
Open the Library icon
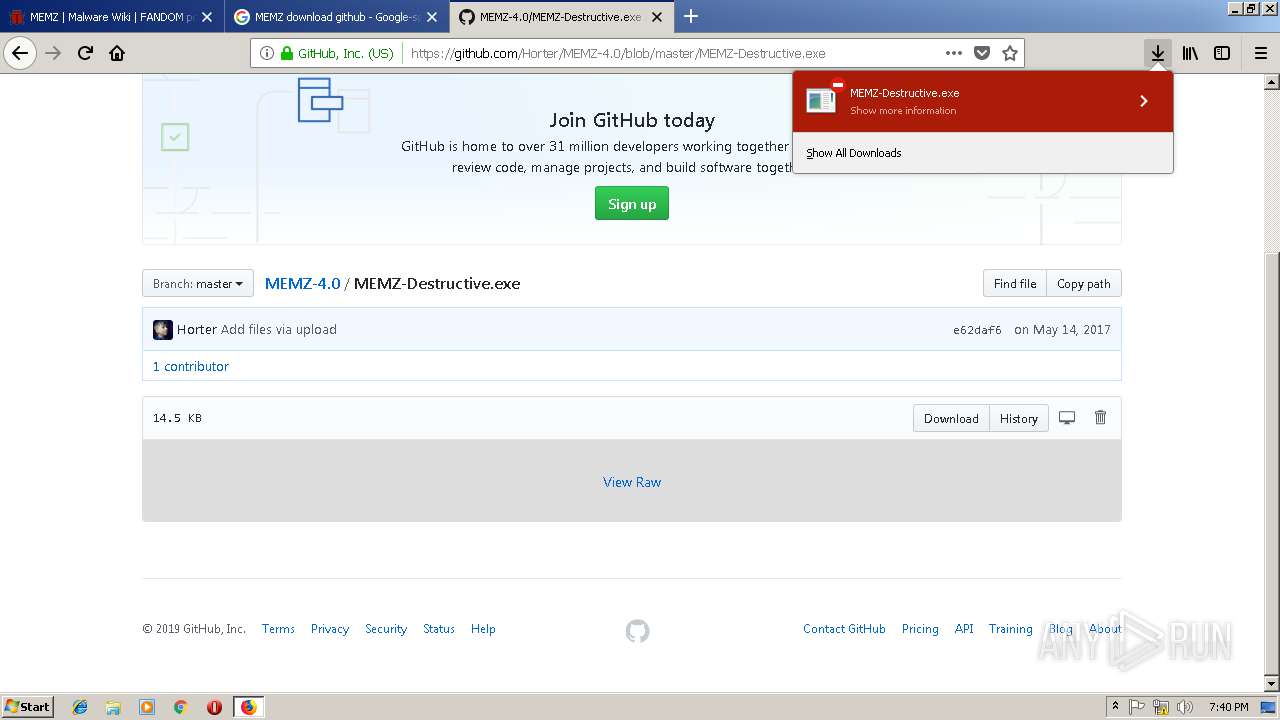point(1190,53)
